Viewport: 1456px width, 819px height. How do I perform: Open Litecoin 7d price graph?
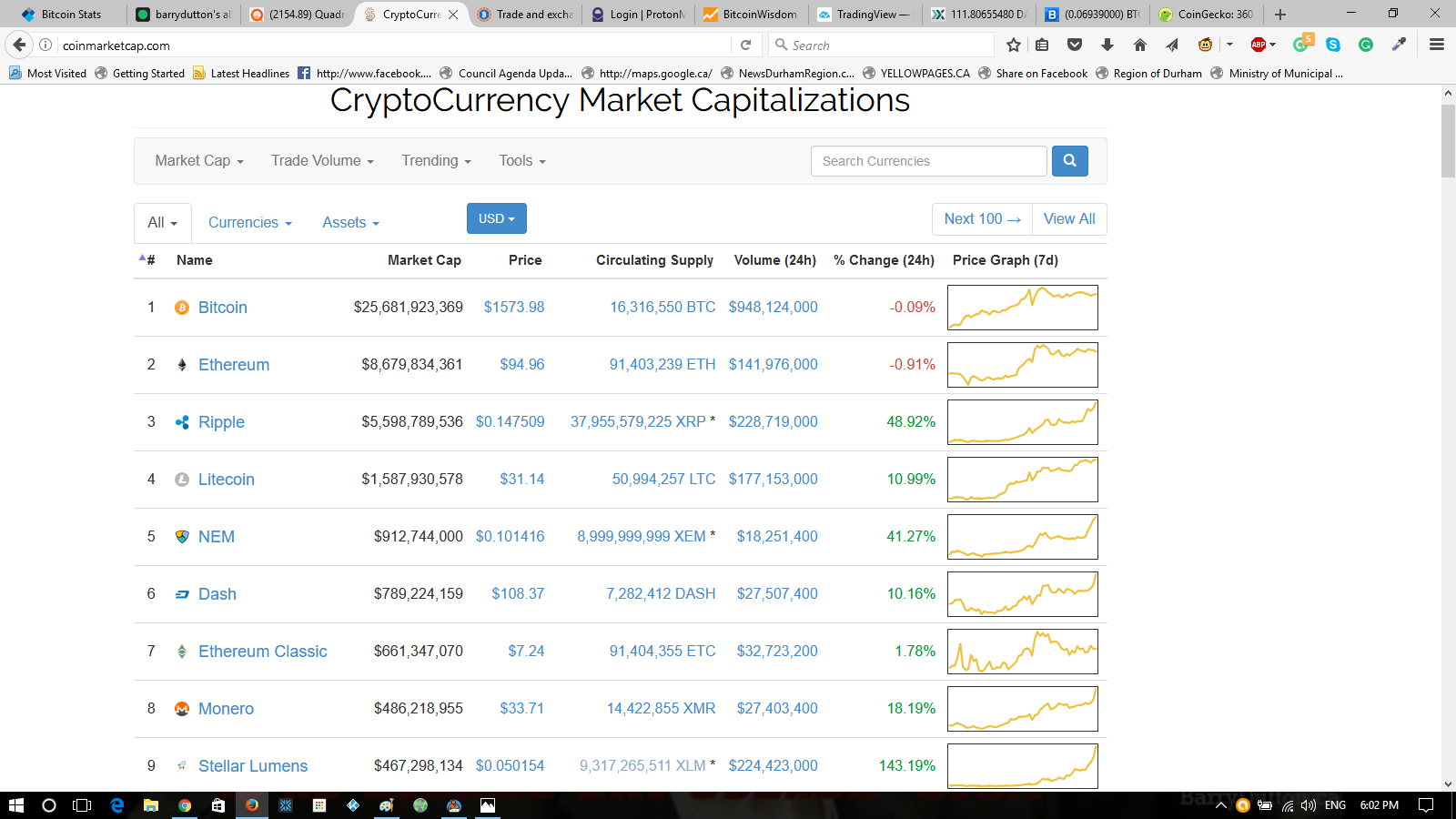(1023, 480)
